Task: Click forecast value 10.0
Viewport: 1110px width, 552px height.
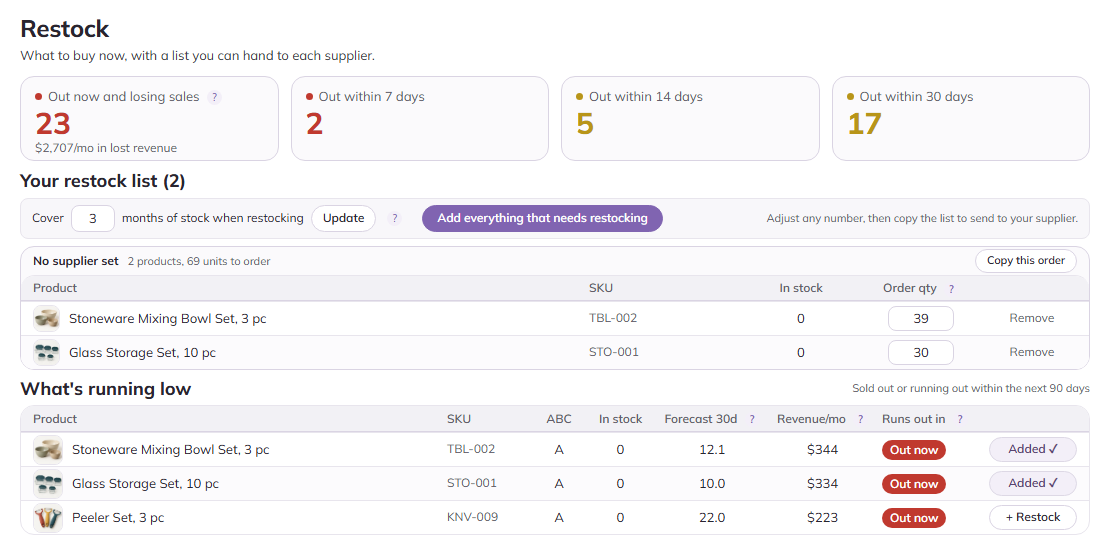Action: coord(711,484)
